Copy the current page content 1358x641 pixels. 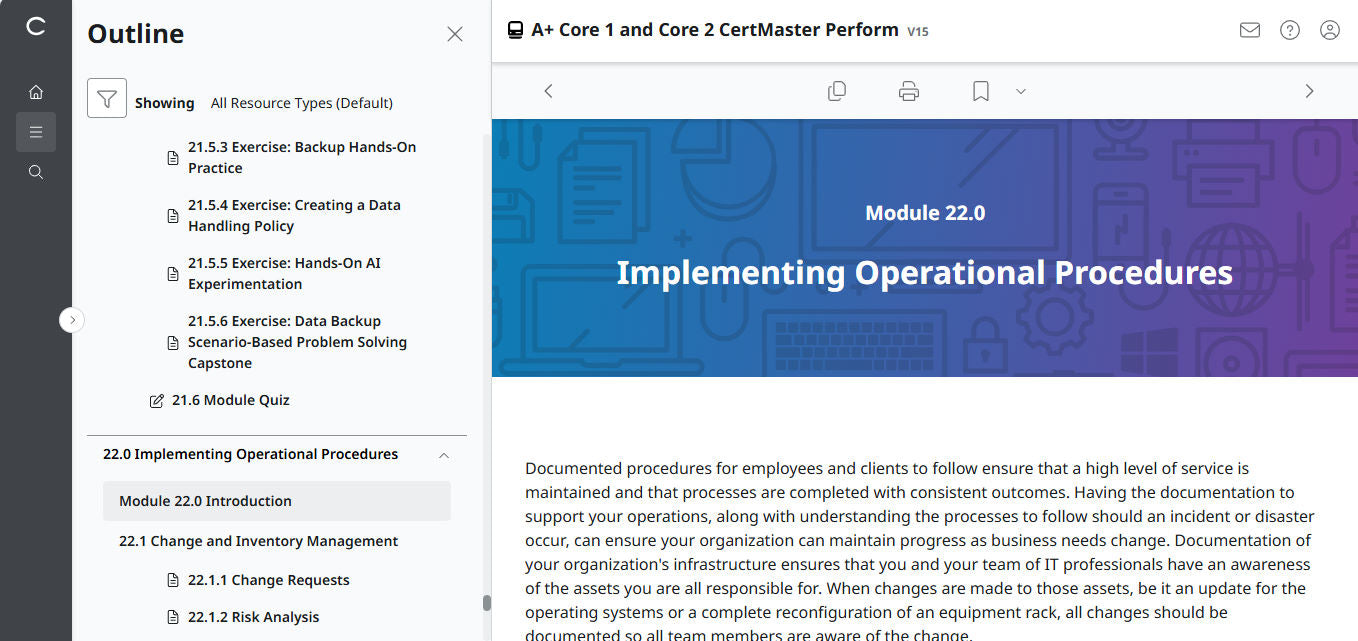[x=837, y=90]
